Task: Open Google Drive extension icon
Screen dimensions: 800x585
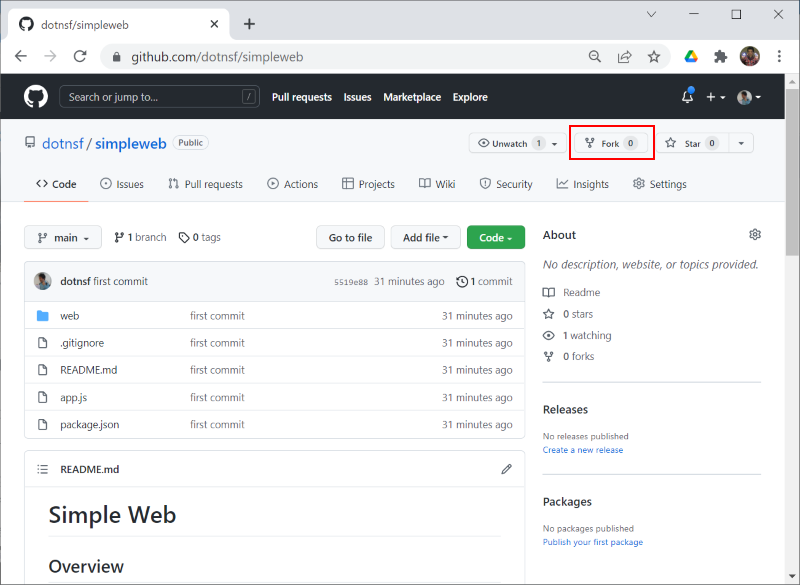Action: point(691,57)
